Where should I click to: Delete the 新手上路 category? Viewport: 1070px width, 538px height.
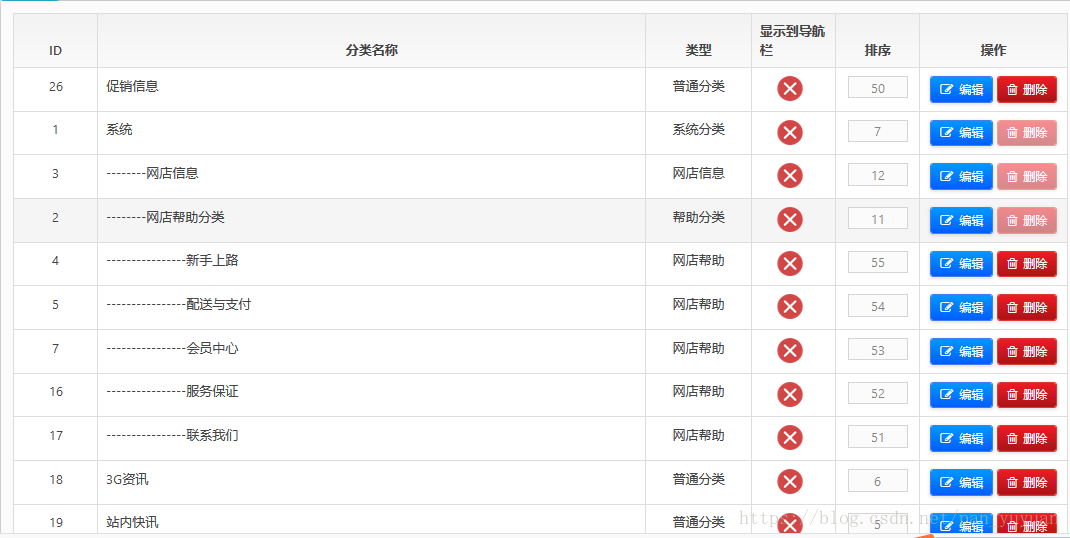1027,264
